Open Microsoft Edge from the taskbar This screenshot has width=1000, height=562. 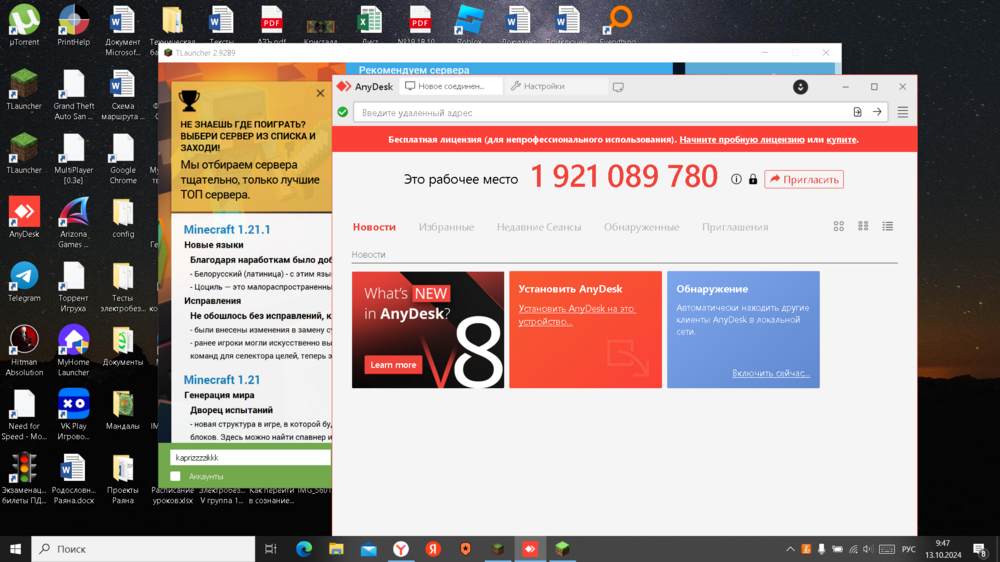[x=304, y=549]
